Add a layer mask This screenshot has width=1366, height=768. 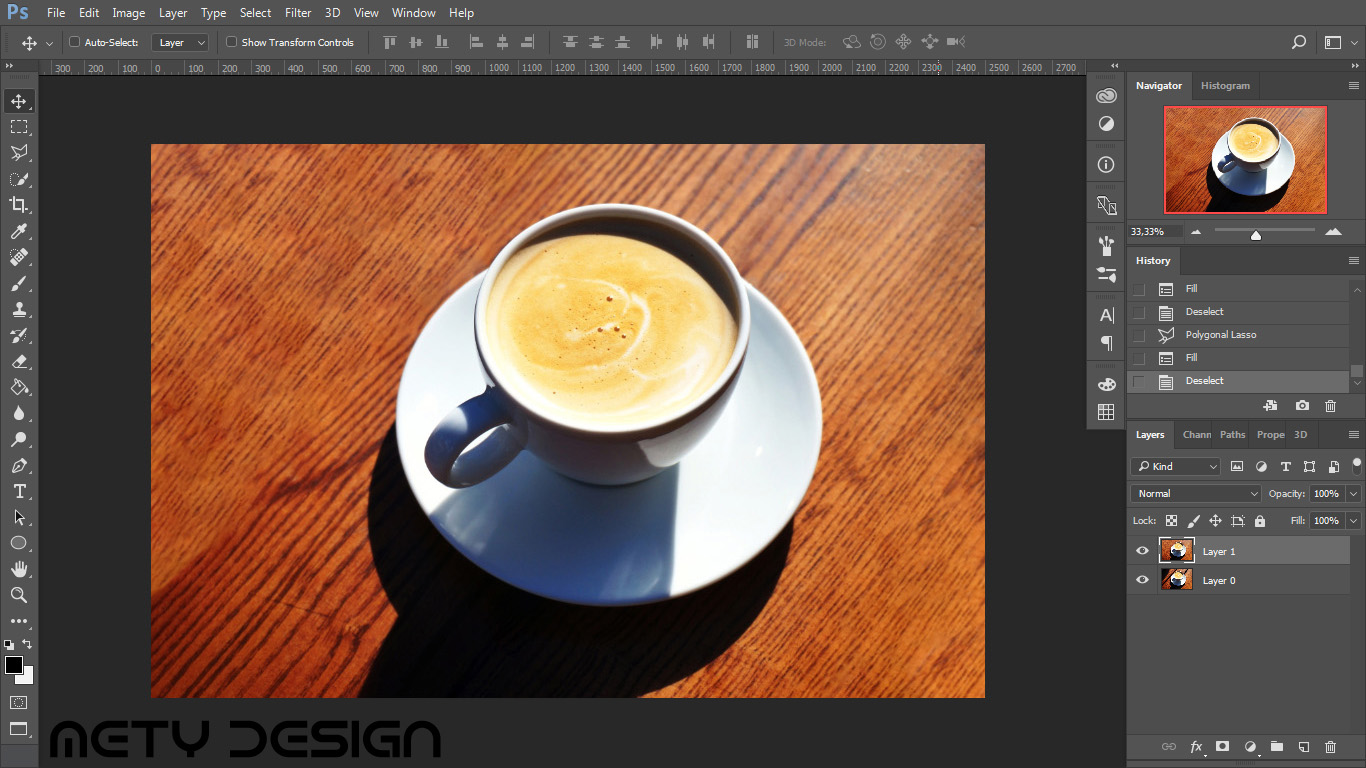coord(1222,747)
